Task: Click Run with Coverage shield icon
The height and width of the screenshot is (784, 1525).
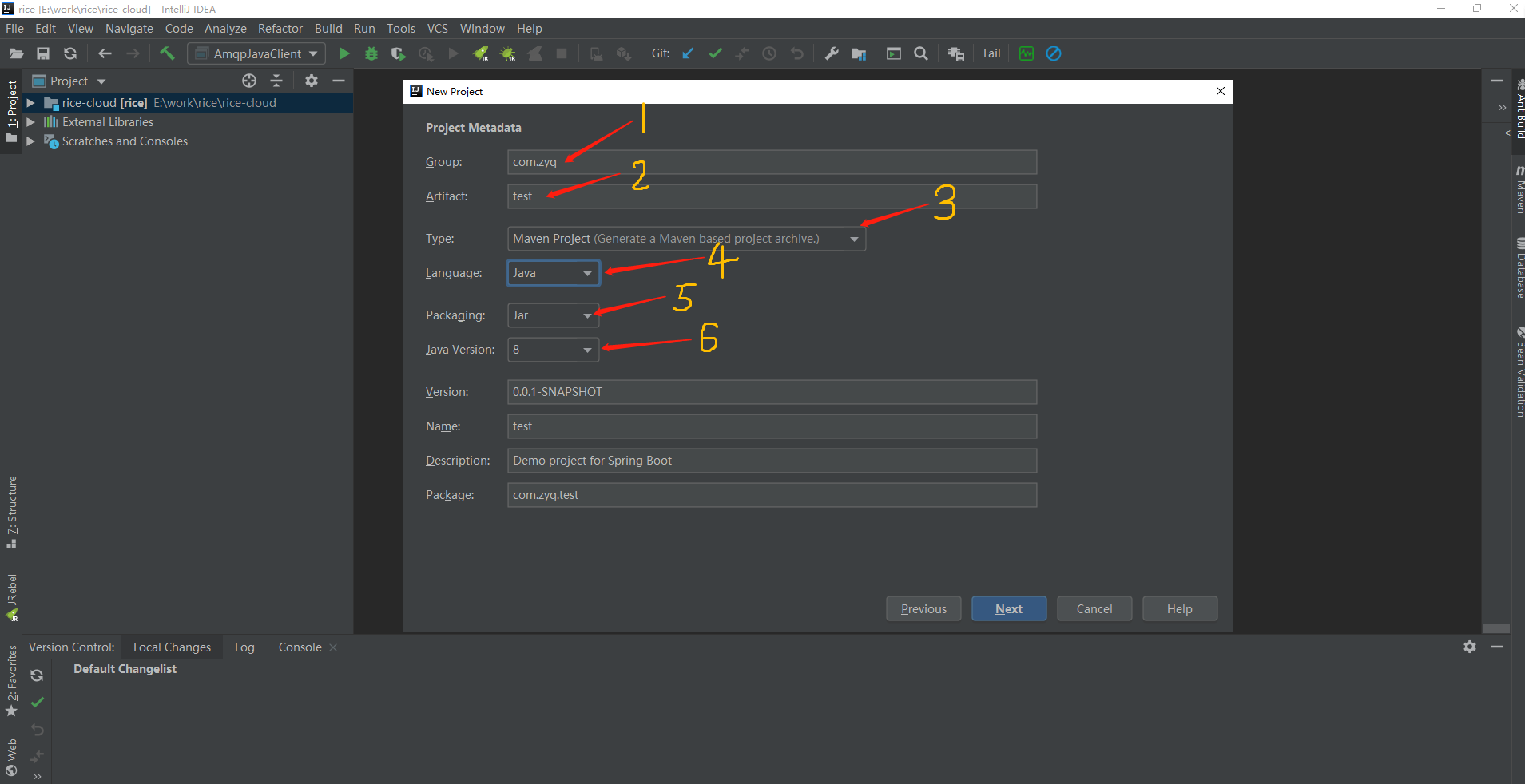Action: coord(399,53)
